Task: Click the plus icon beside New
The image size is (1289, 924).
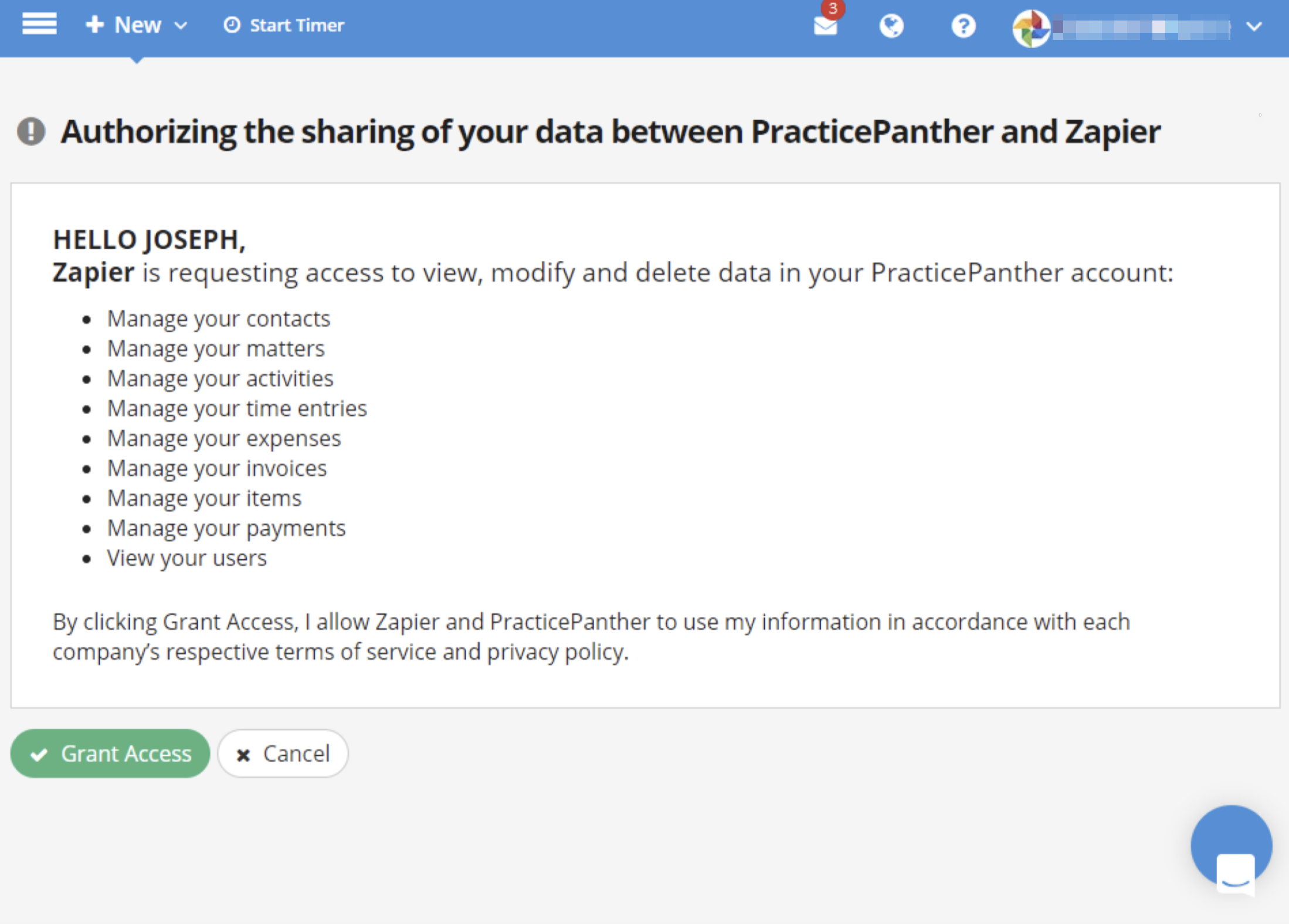Action: (x=94, y=25)
